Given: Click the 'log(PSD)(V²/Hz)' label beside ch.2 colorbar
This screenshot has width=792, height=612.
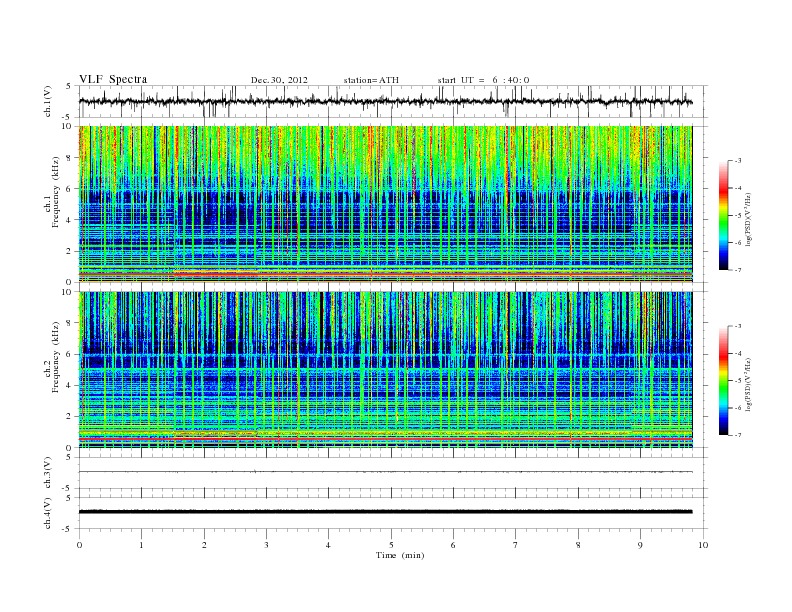Looking at the screenshot, I should (748, 384).
